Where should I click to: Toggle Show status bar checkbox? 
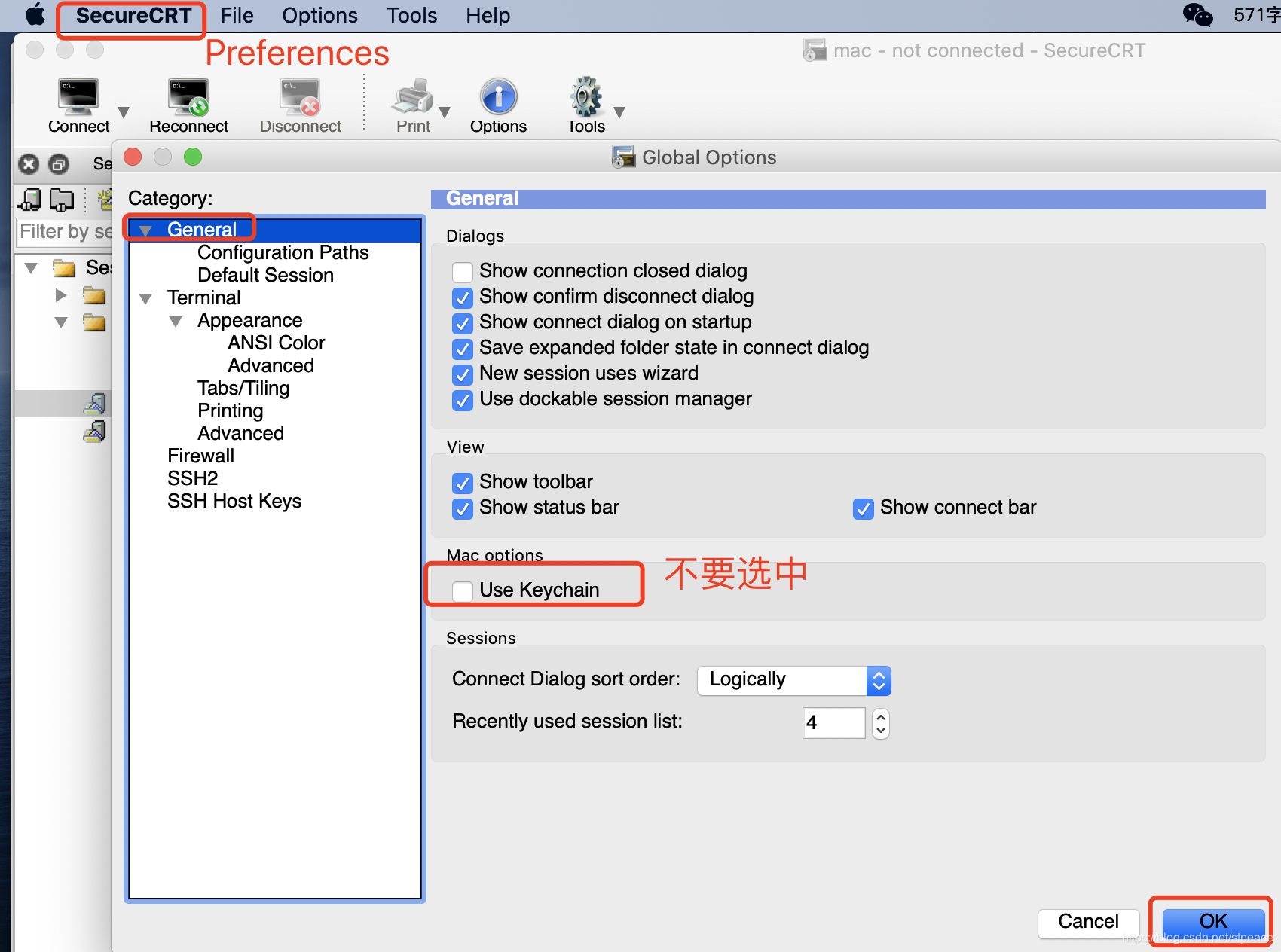(463, 508)
